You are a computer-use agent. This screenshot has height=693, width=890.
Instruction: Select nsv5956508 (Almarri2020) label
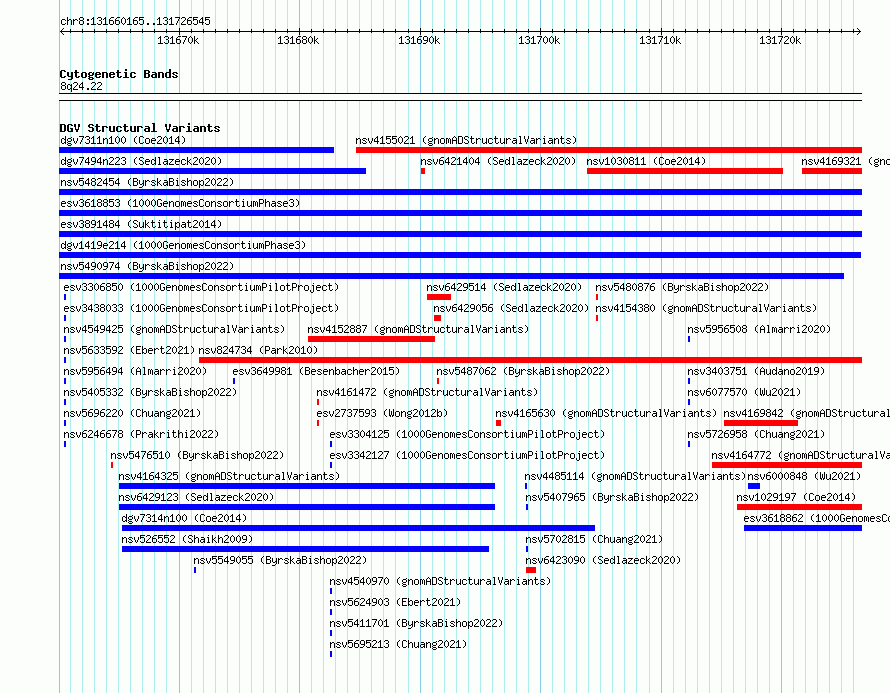point(758,329)
